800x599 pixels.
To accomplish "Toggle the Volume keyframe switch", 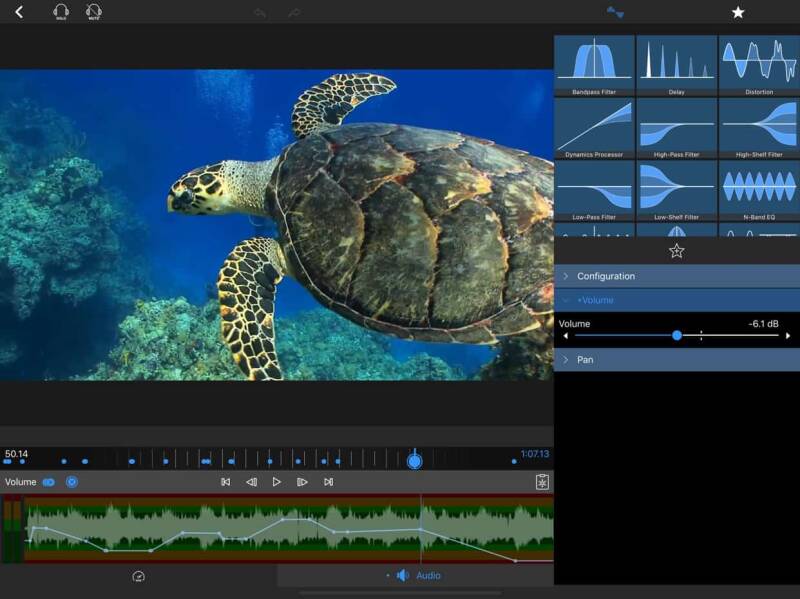I will pyautogui.click(x=49, y=482).
